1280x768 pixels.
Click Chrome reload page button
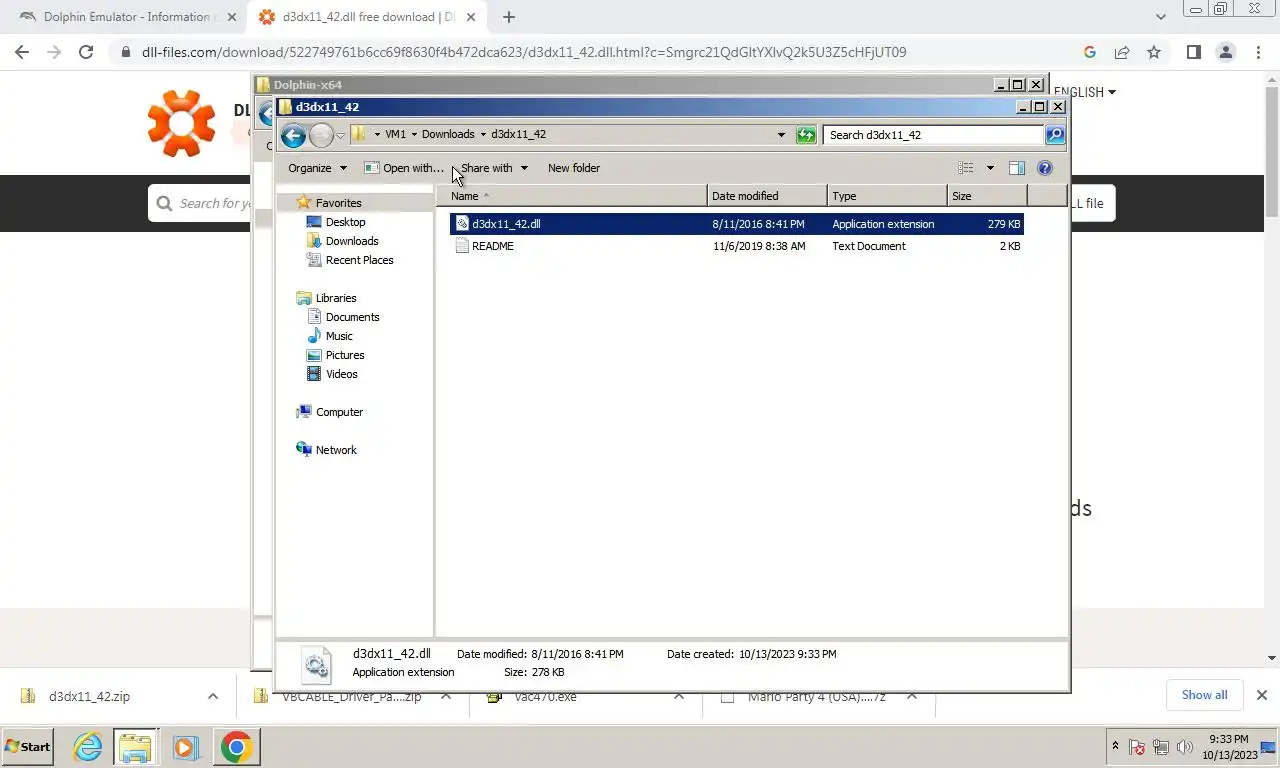click(86, 52)
